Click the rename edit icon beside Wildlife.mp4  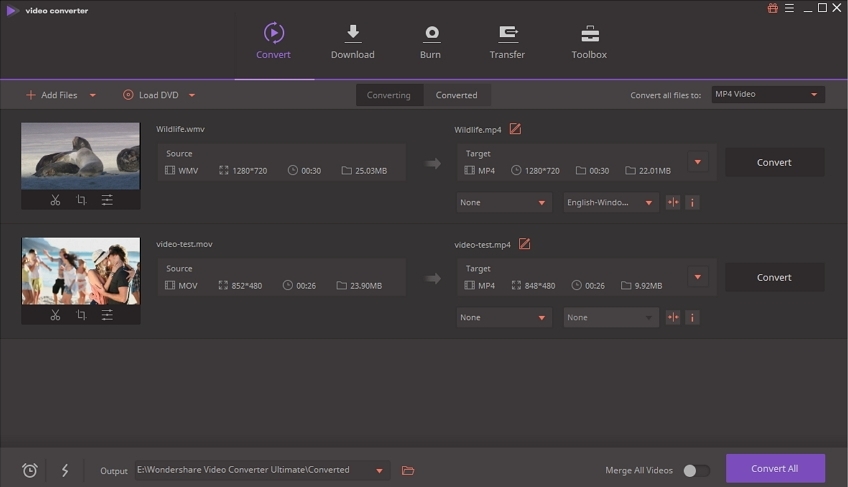[515, 129]
